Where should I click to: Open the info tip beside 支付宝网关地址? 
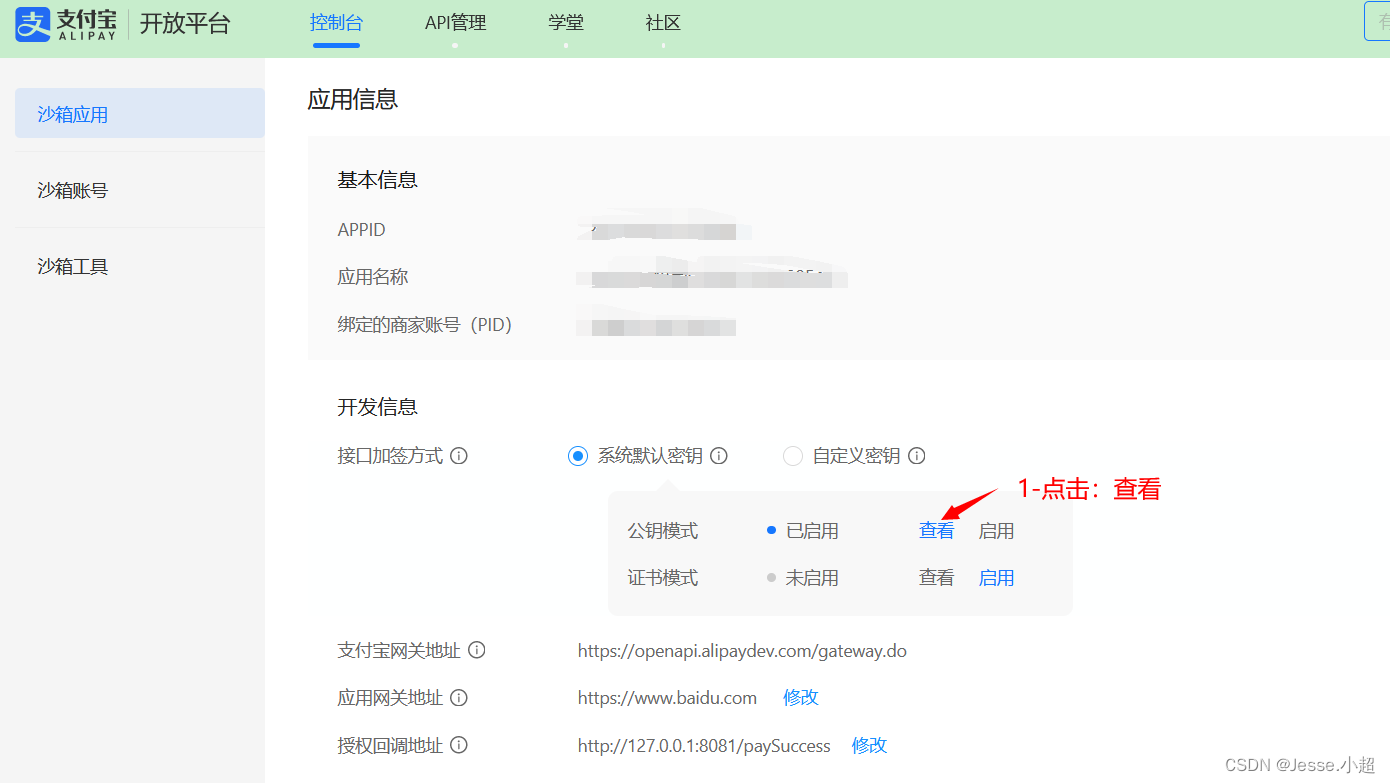477,650
